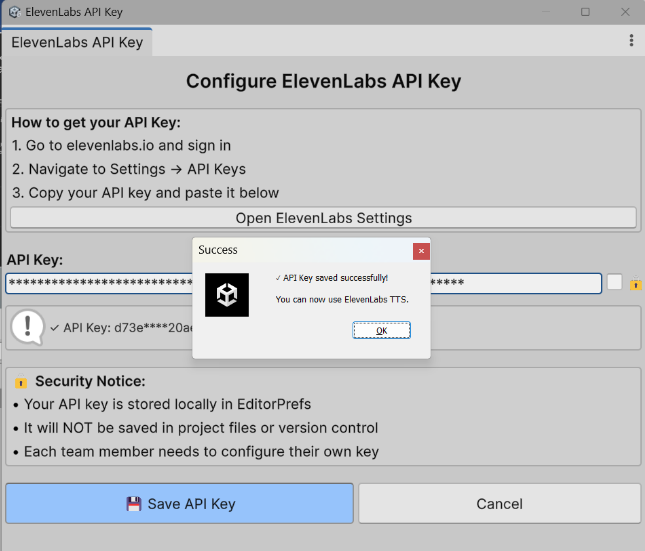Click OK in the Success dialog

[x=381, y=330]
